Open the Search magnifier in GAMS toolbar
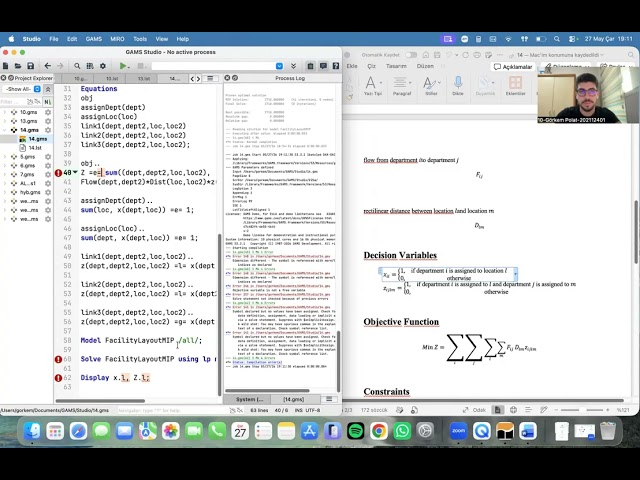Screen dimensions: 640x480 point(77,66)
